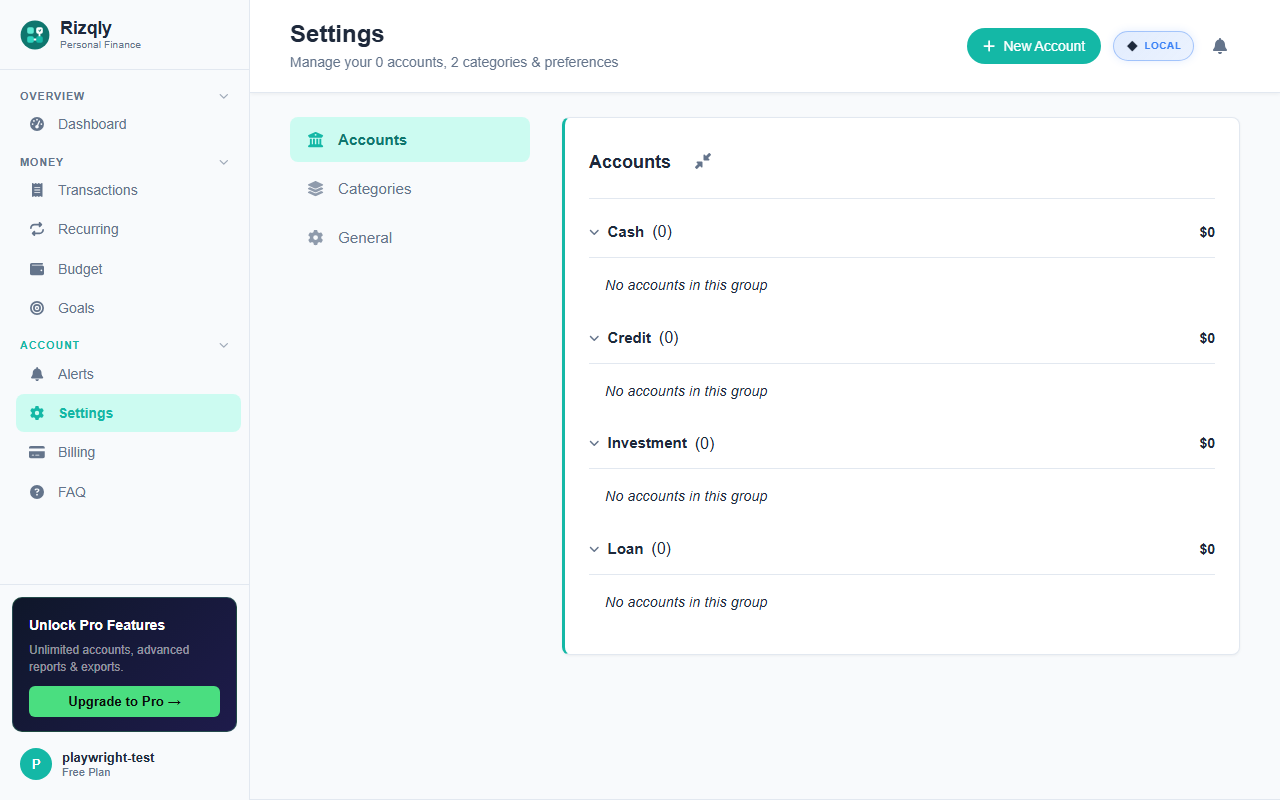This screenshot has height=800, width=1280.
Task: Collapse the Investment account group
Action: 595,443
